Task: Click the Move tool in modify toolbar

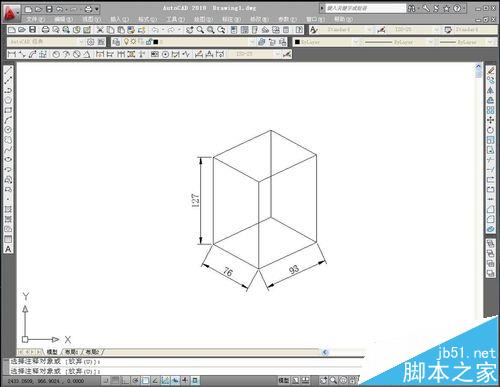Action: [490, 120]
